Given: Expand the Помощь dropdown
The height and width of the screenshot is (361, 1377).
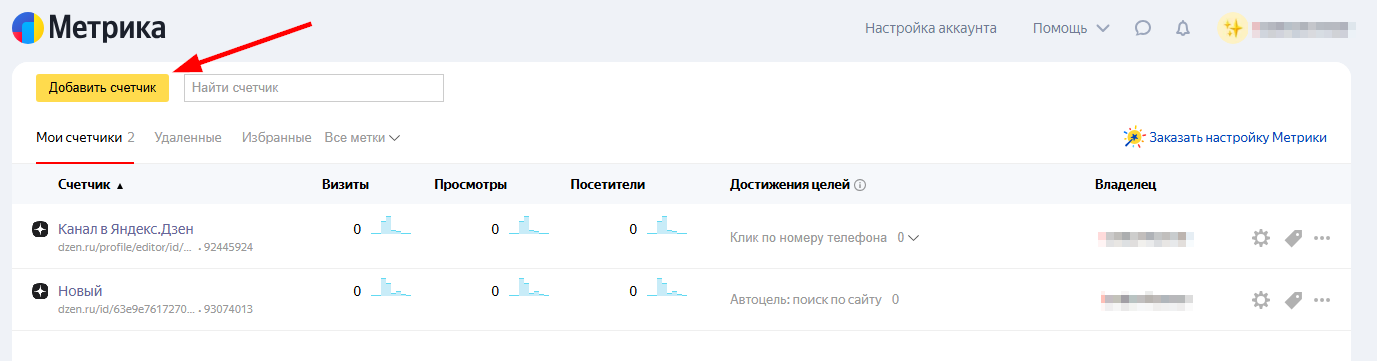Looking at the screenshot, I should pos(1071,28).
